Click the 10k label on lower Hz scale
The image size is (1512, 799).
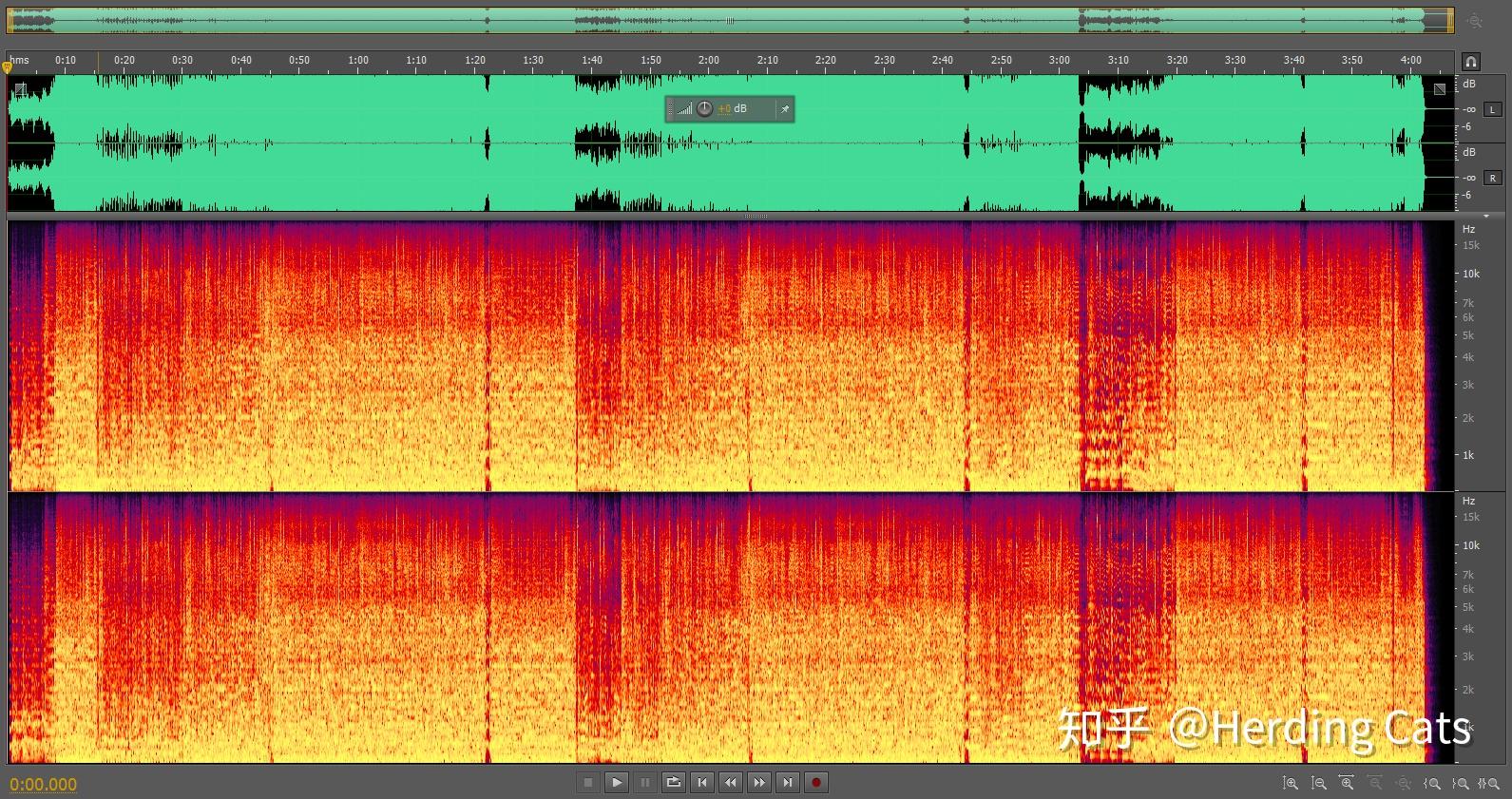click(1471, 545)
